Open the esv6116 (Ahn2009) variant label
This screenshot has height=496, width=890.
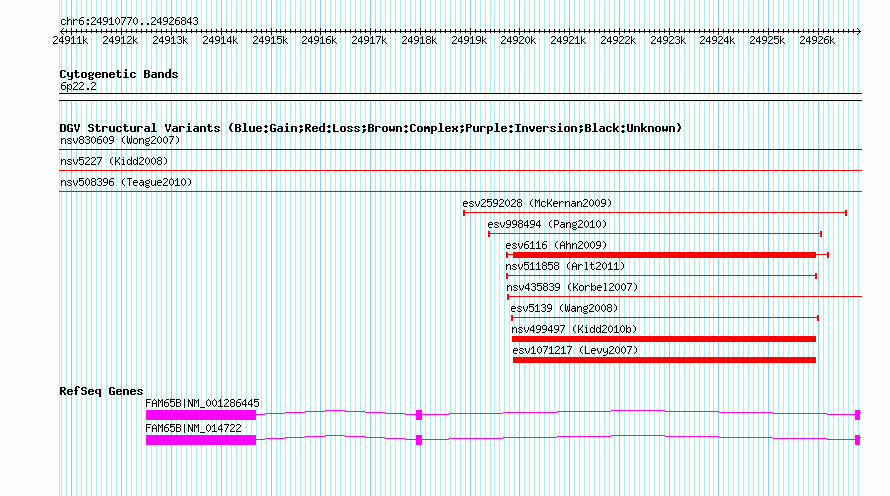[x=556, y=245]
